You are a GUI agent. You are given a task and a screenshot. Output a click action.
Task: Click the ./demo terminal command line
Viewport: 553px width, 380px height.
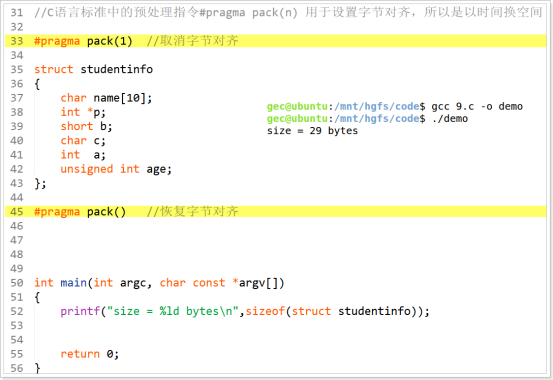[367, 119]
